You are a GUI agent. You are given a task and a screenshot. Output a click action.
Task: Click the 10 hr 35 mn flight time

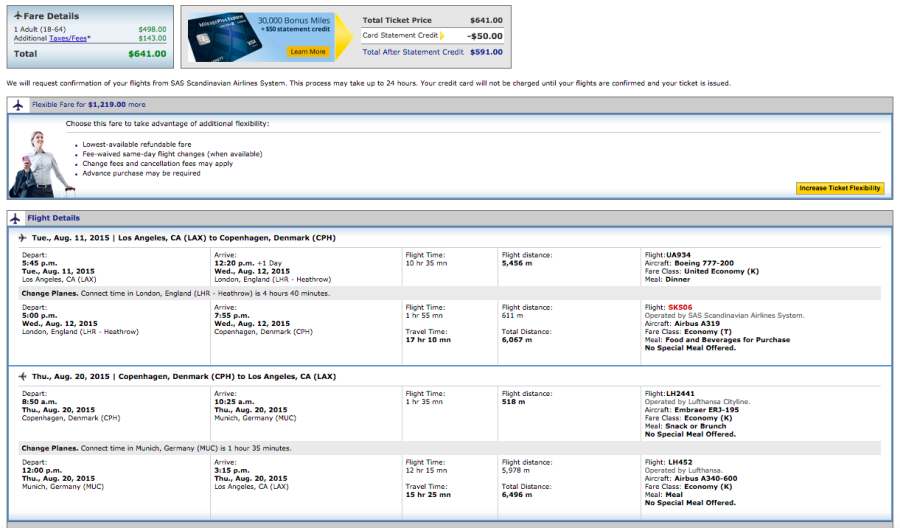click(426, 263)
